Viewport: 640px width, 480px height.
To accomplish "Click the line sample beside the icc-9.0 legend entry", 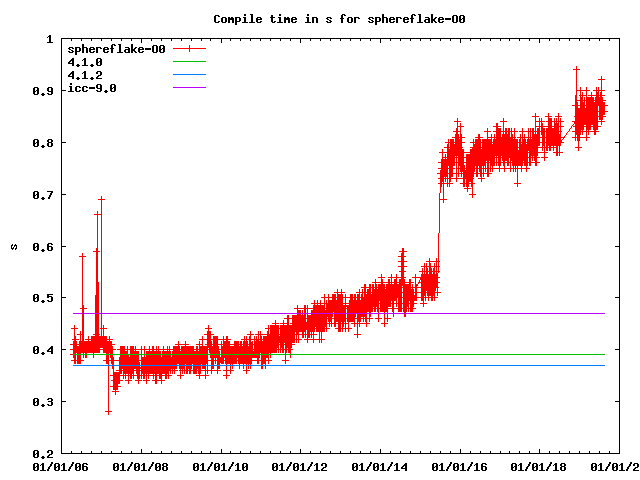I will tap(189, 88).
